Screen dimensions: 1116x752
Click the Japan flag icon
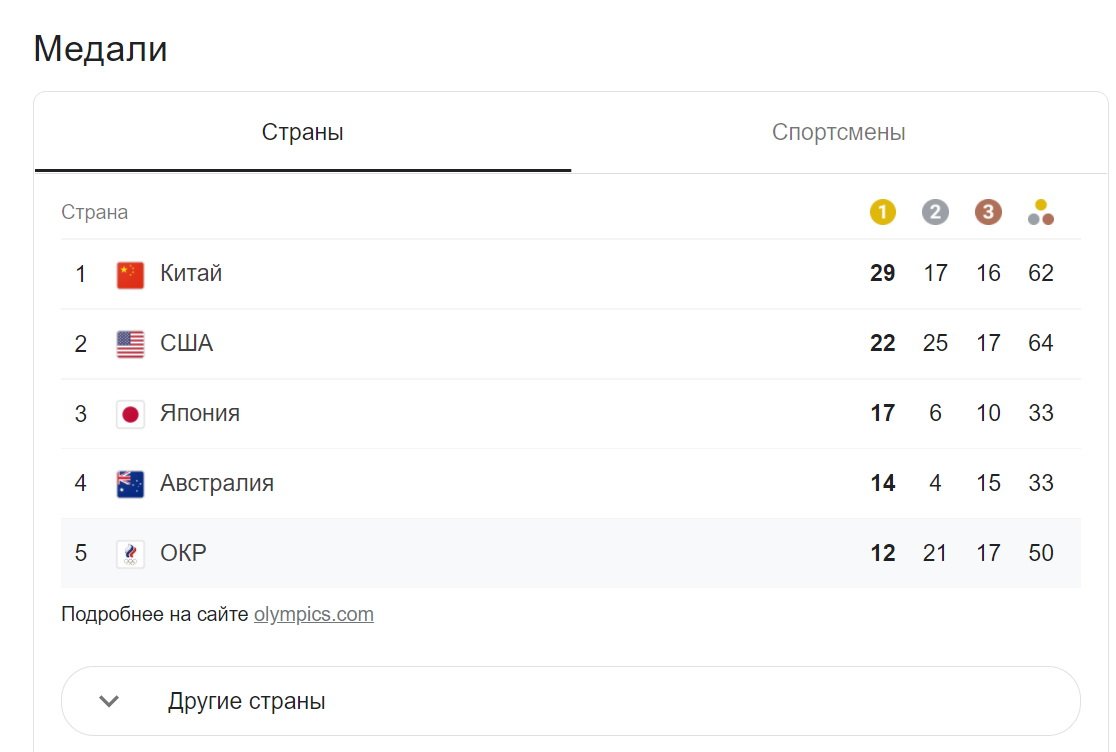(x=130, y=414)
